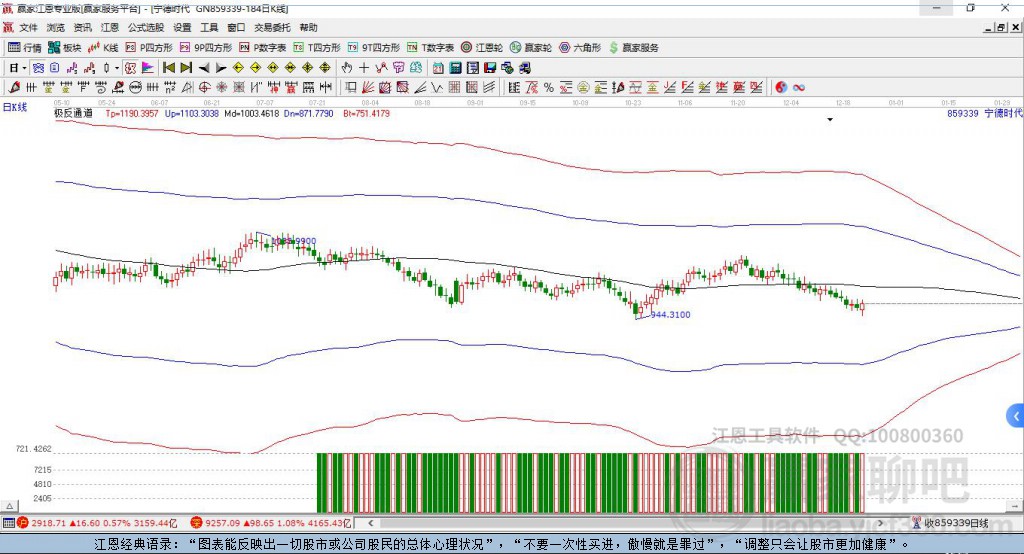Screen dimensions: 1024x554
Task: Click the Tp=1190.3957 channel value
Action: [x=132, y=113]
